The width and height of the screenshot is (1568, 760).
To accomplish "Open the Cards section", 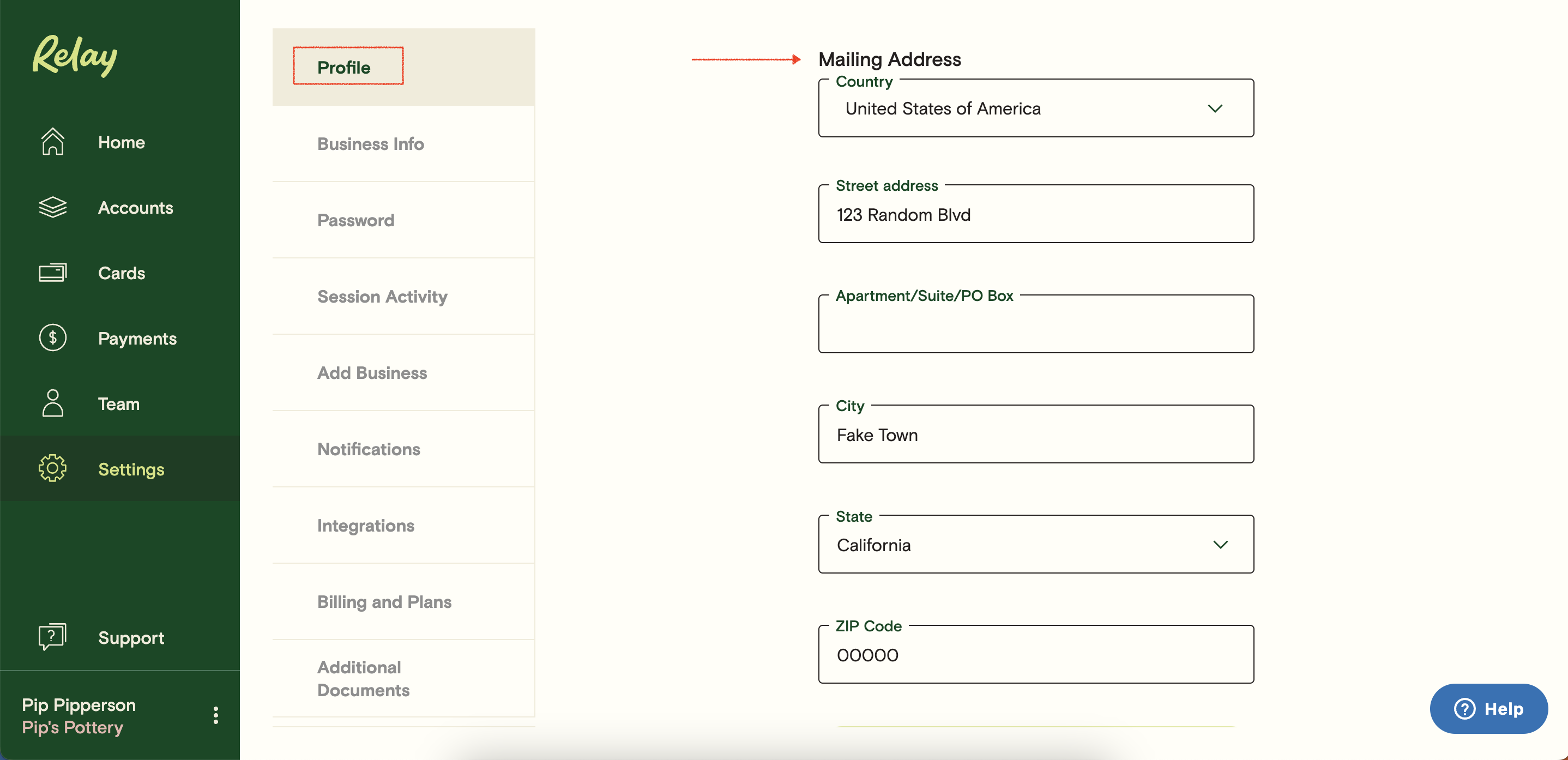I will pyautogui.click(x=120, y=273).
